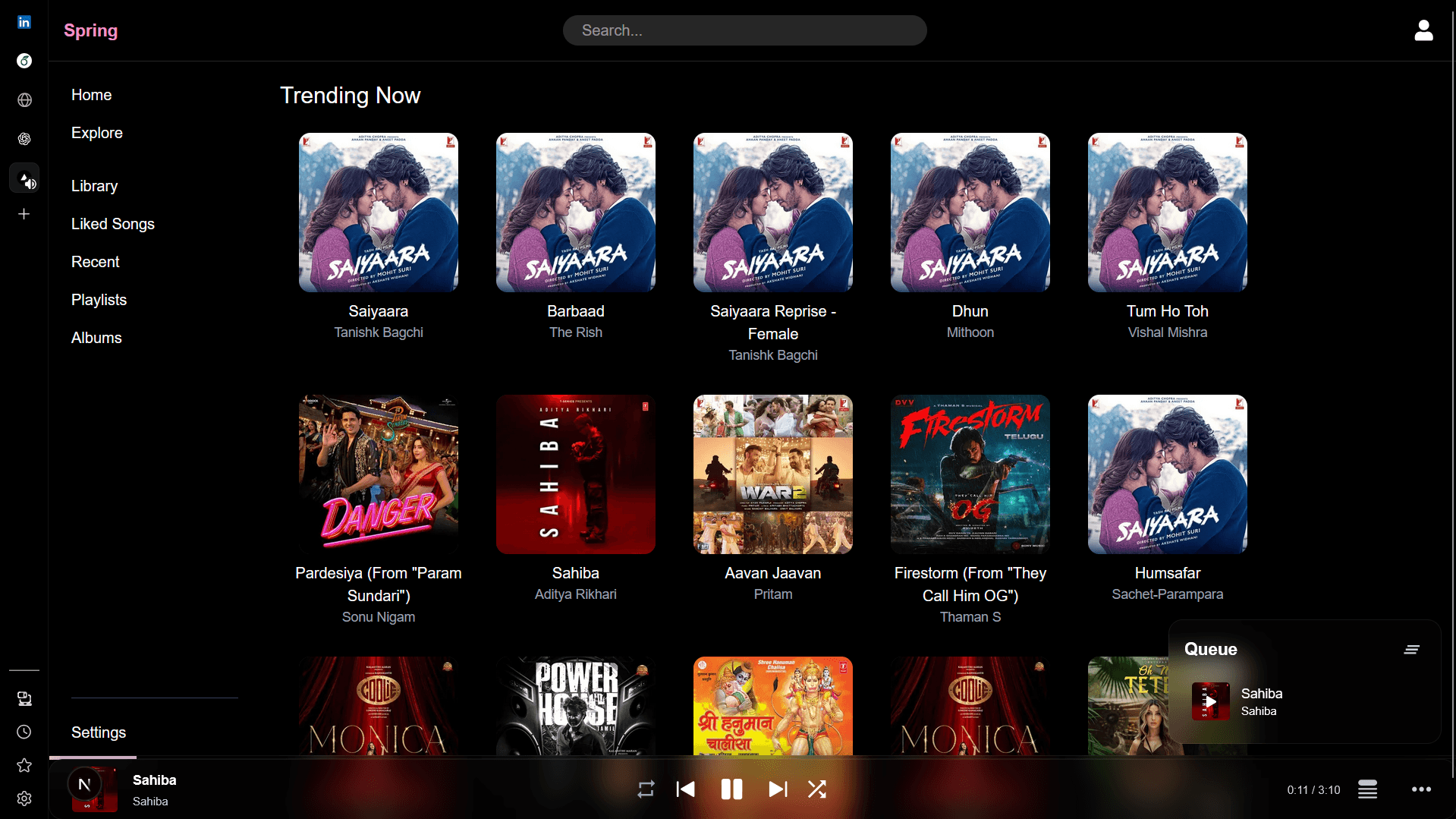Select the active Spring app sidebar icon
Viewport: 1456px width, 819px height.
click(x=24, y=178)
